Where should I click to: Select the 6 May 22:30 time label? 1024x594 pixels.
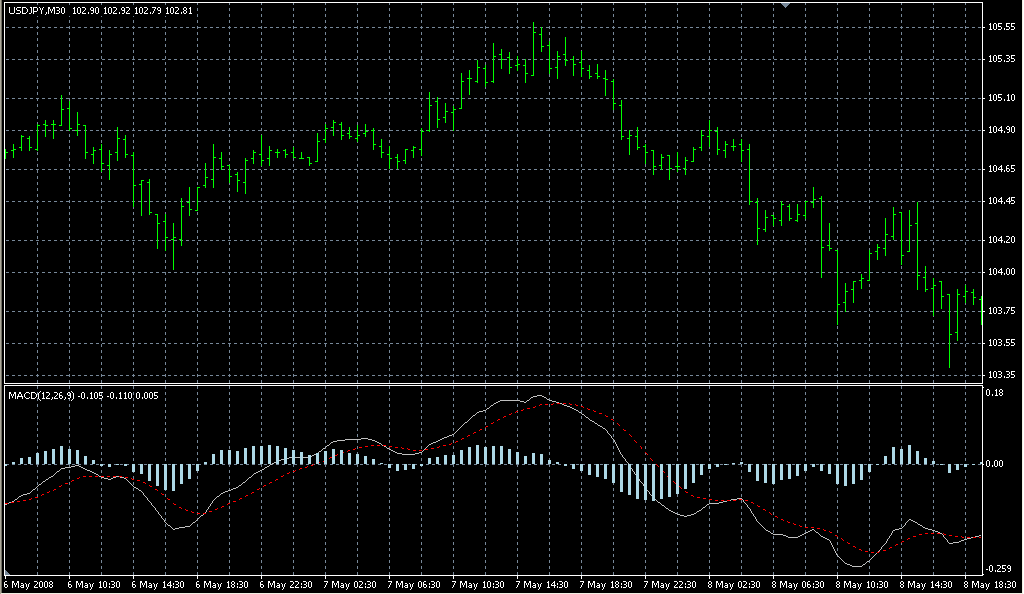coord(286,584)
